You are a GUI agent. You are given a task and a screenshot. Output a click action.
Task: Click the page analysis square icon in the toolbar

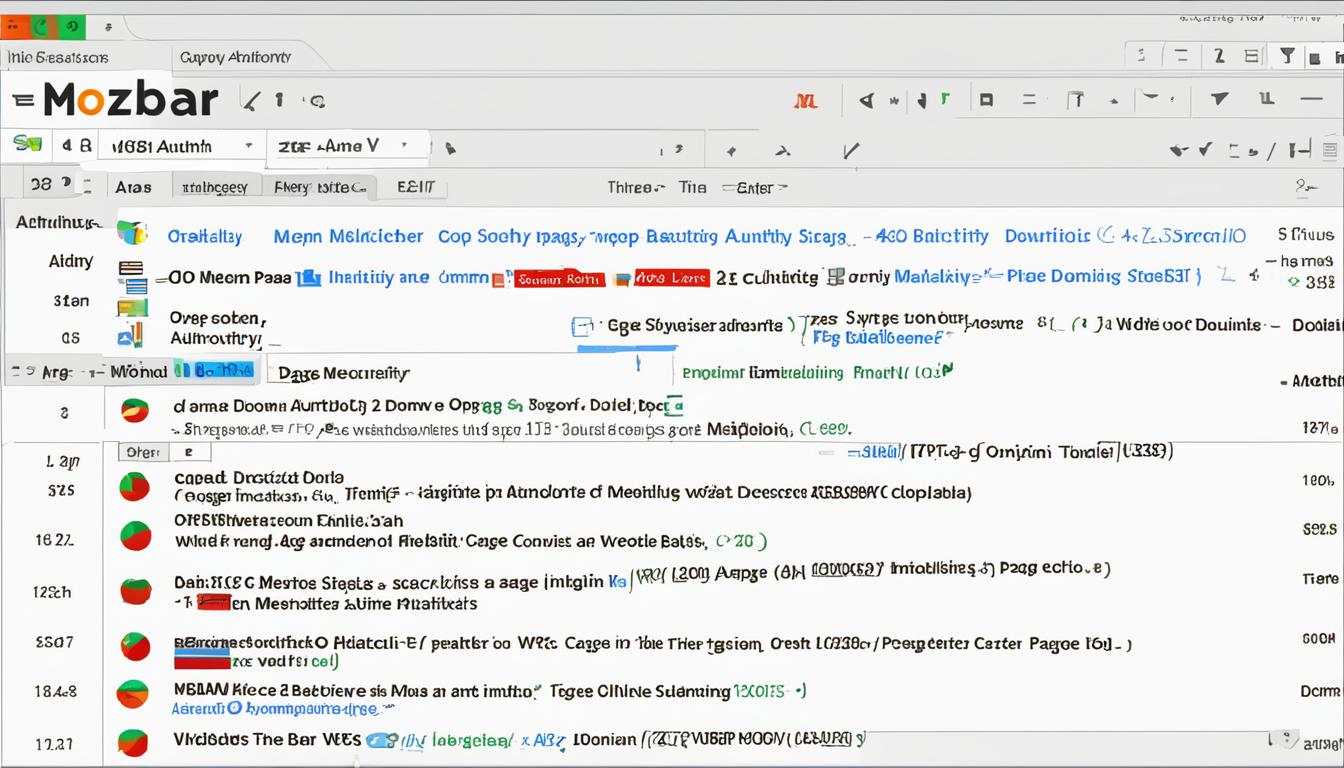(x=986, y=100)
